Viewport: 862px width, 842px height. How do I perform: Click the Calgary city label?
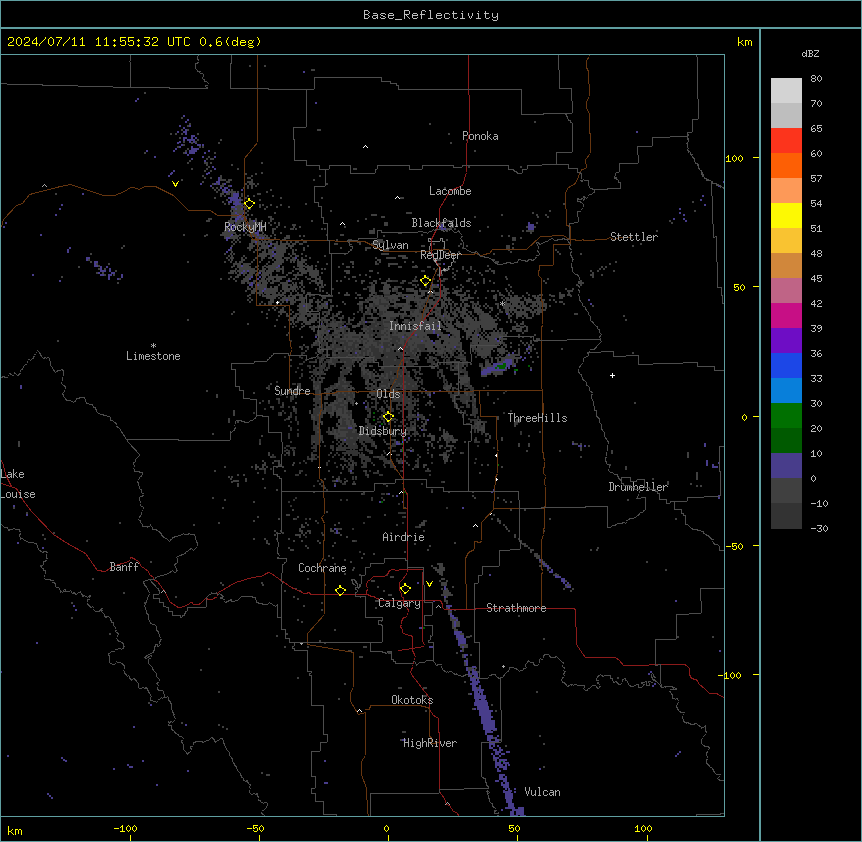[x=399, y=603]
